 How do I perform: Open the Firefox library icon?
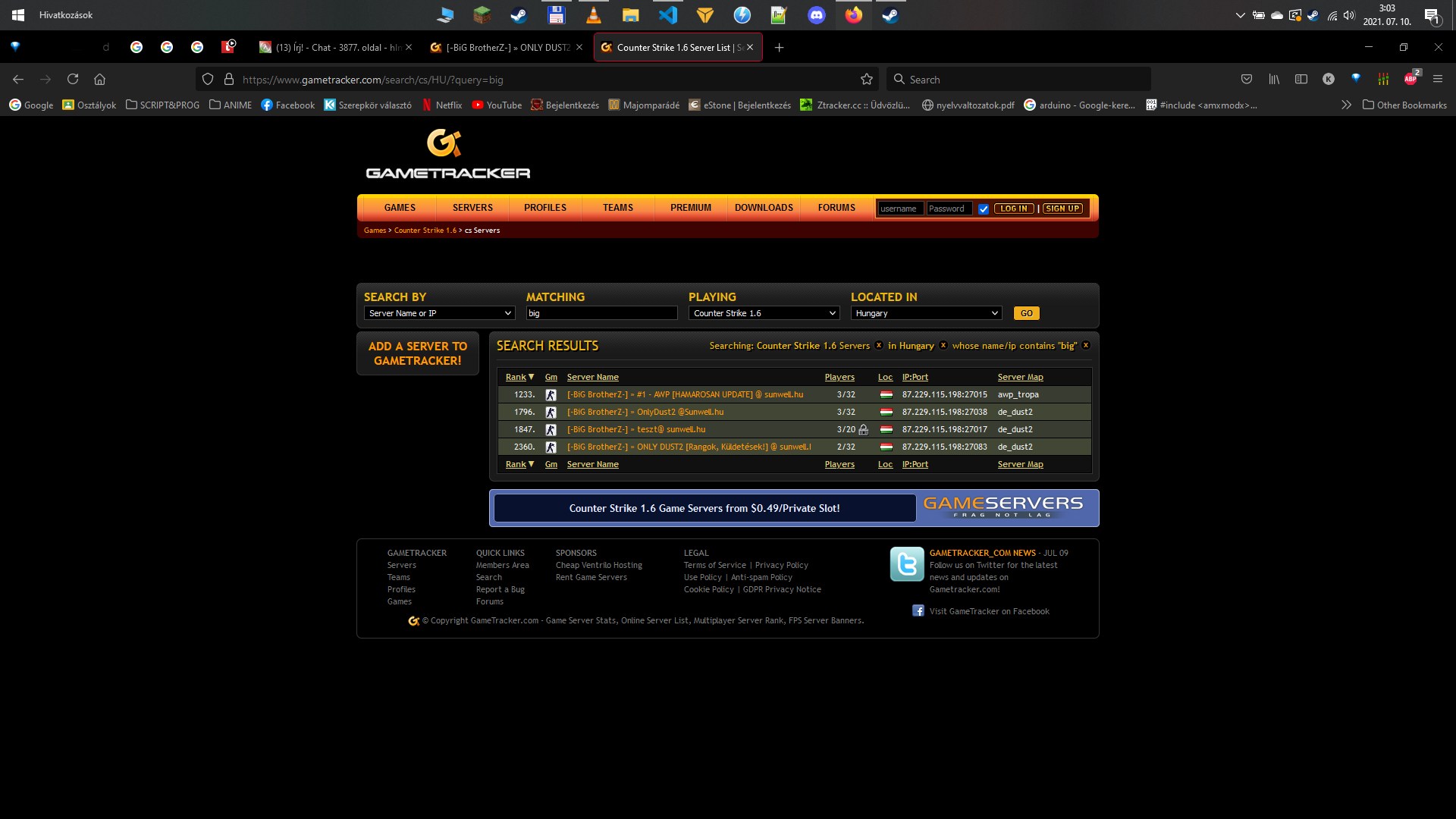pyautogui.click(x=1274, y=79)
